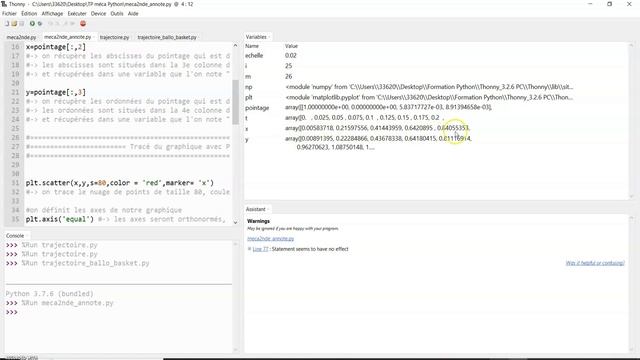
Task: Click the Resume debugging toolbar icon
Action: (72, 24)
